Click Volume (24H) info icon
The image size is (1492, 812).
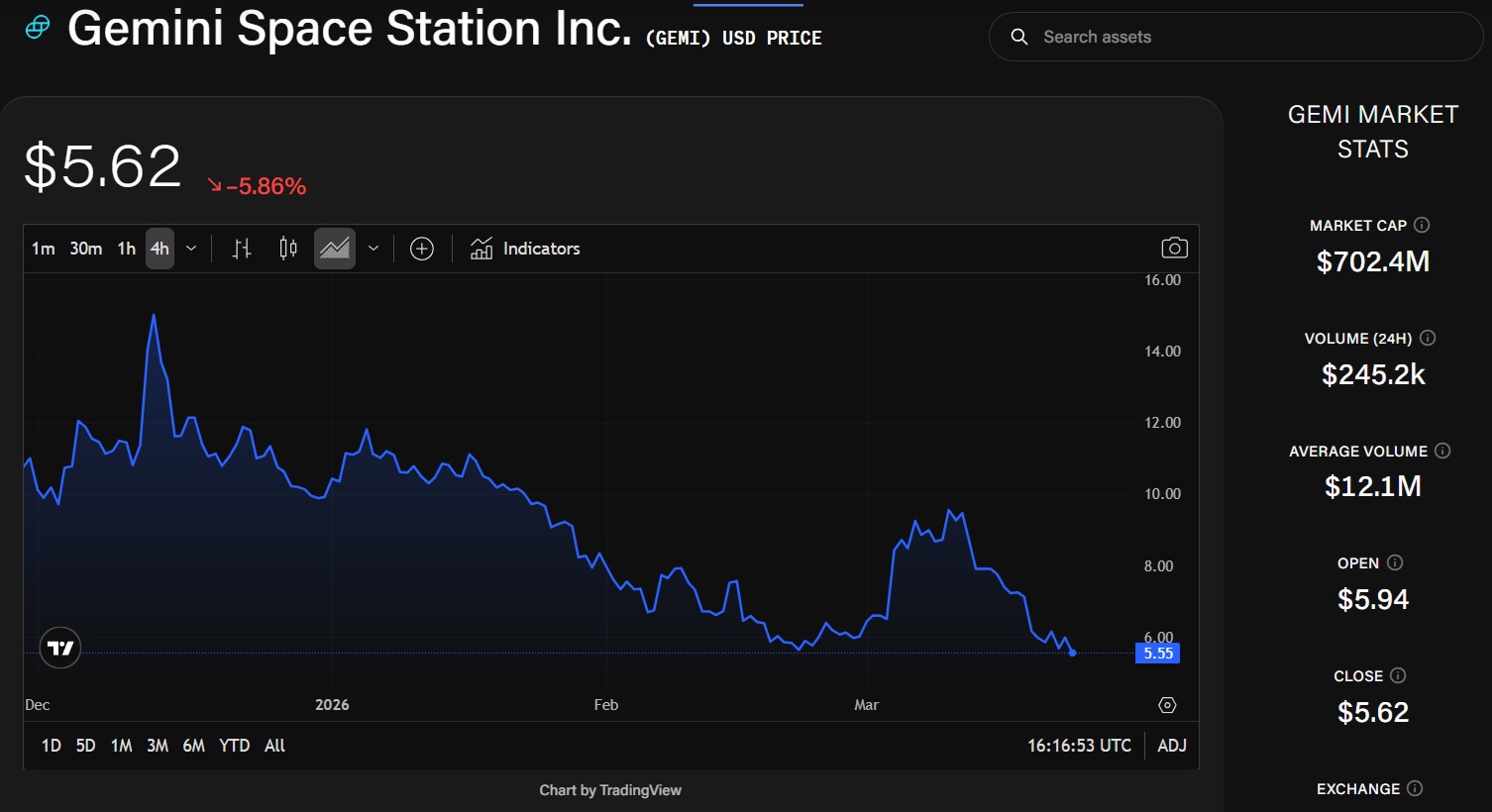[1428, 338]
